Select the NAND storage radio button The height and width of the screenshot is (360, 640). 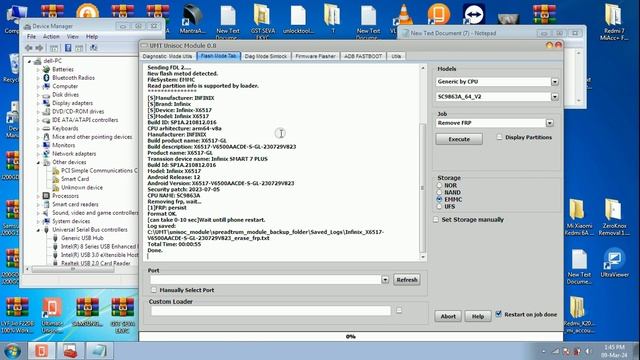tap(439, 192)
